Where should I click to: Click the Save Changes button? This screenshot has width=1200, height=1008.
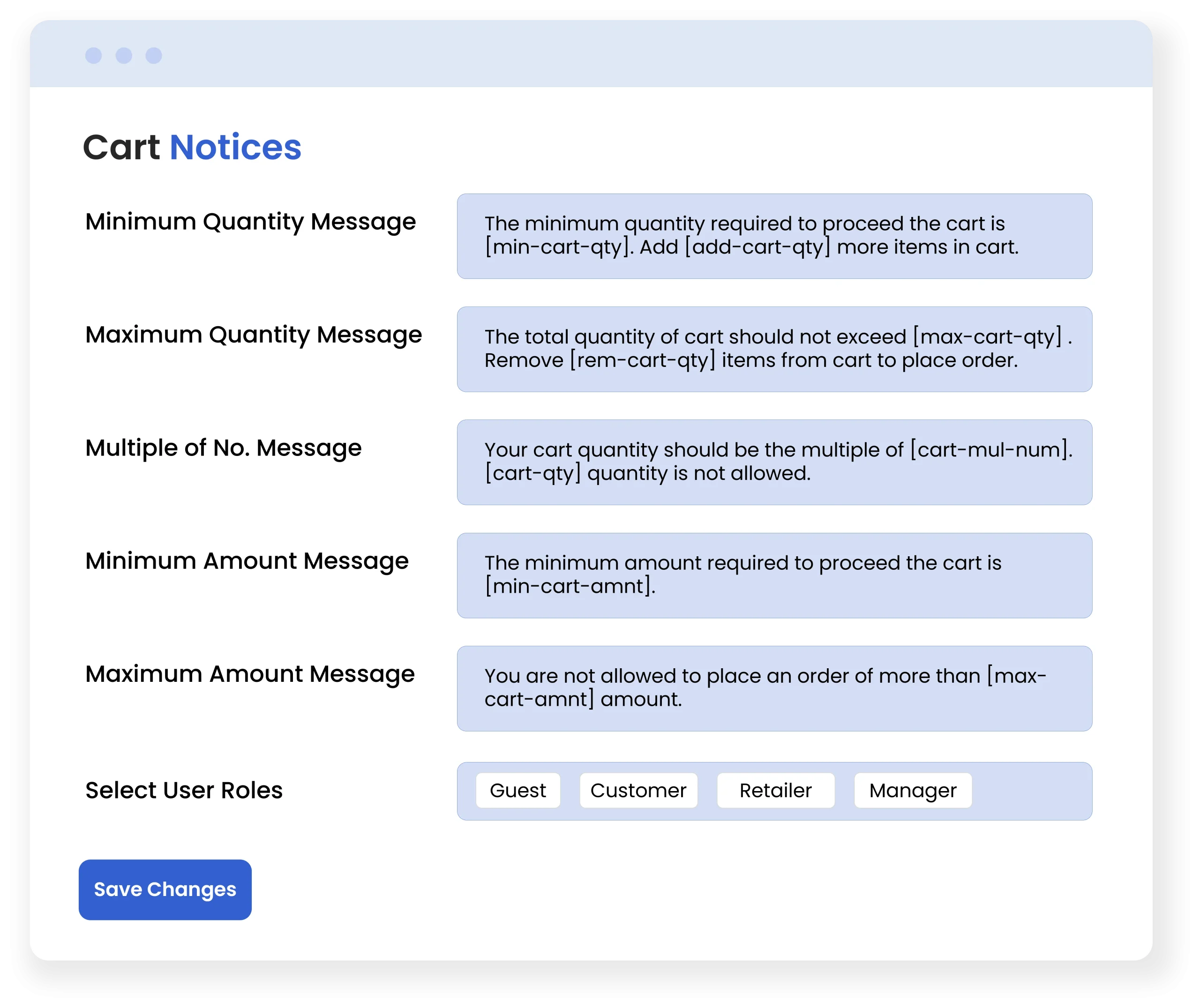[x=165, y=889]
